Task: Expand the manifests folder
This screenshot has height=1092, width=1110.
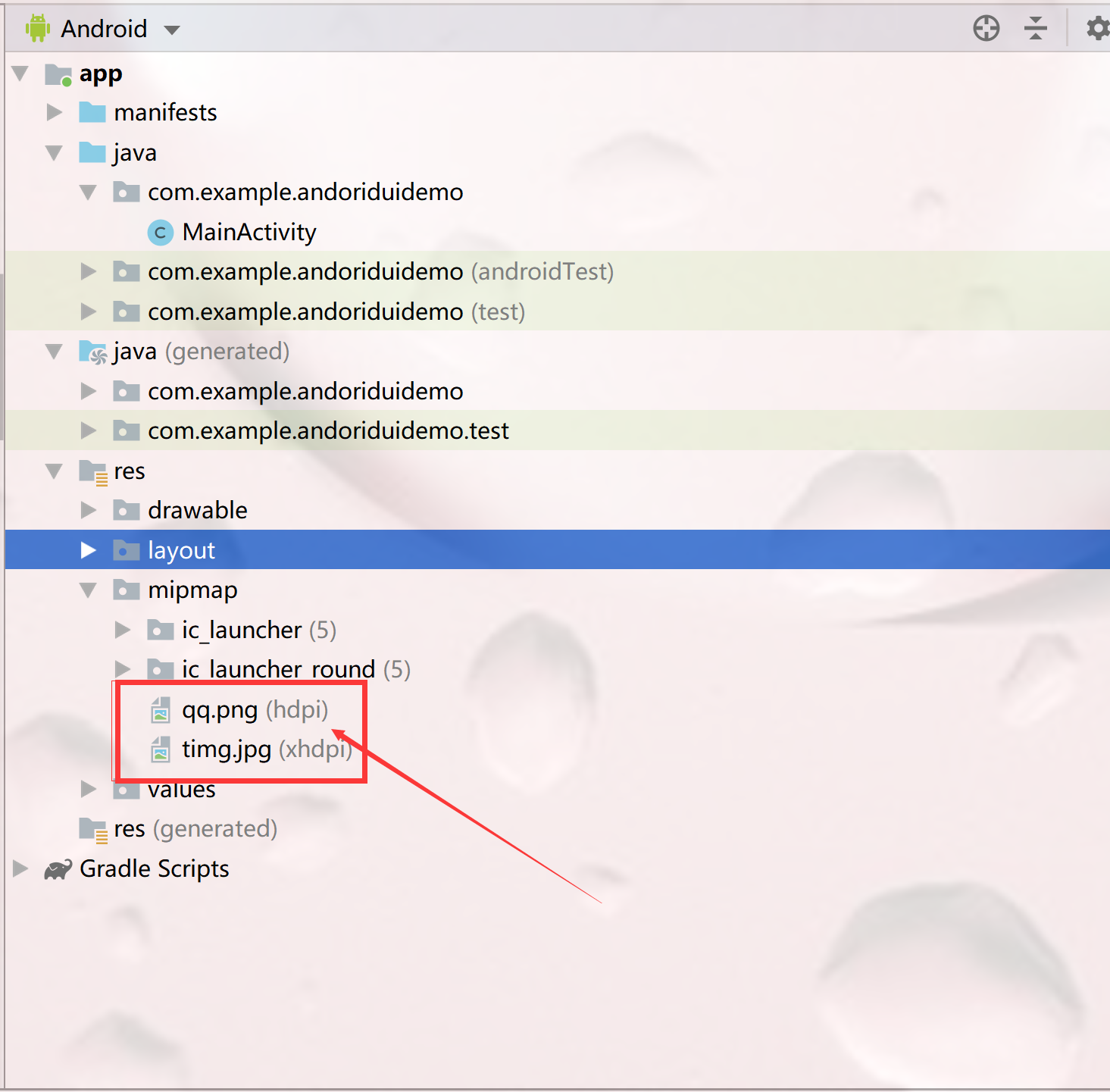Action: click(54, 112)
